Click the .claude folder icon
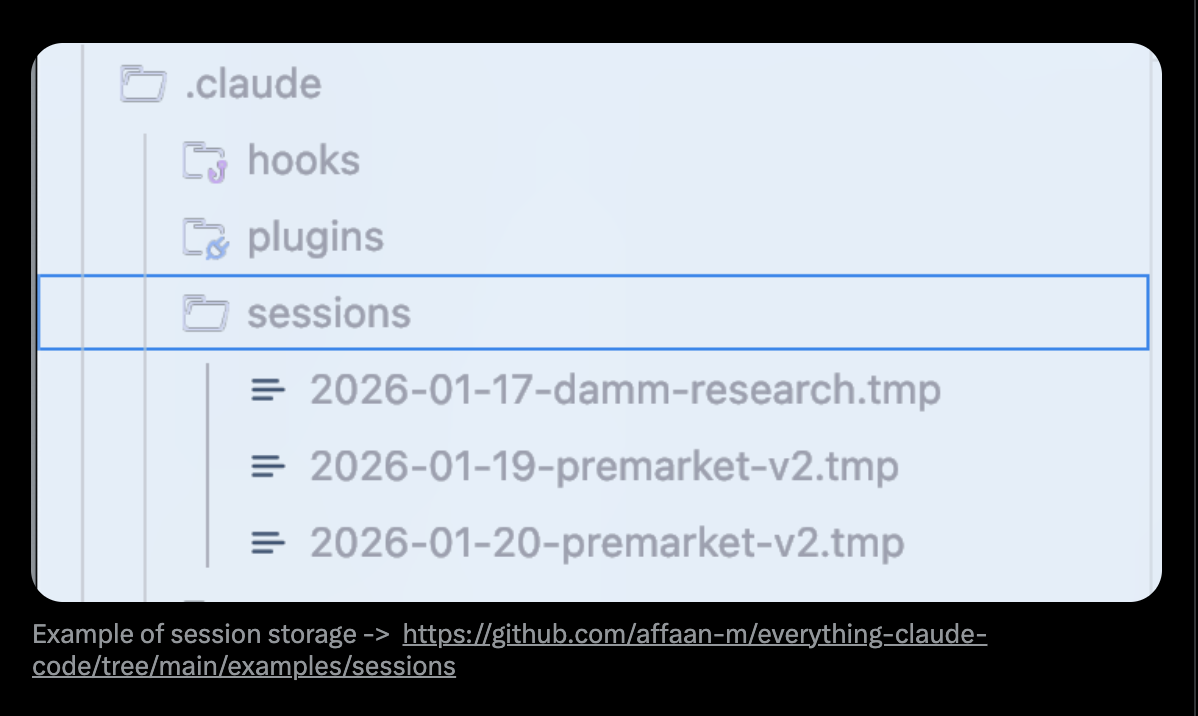1198x716 pixels. pyautogui.click(x=142, y=83)
